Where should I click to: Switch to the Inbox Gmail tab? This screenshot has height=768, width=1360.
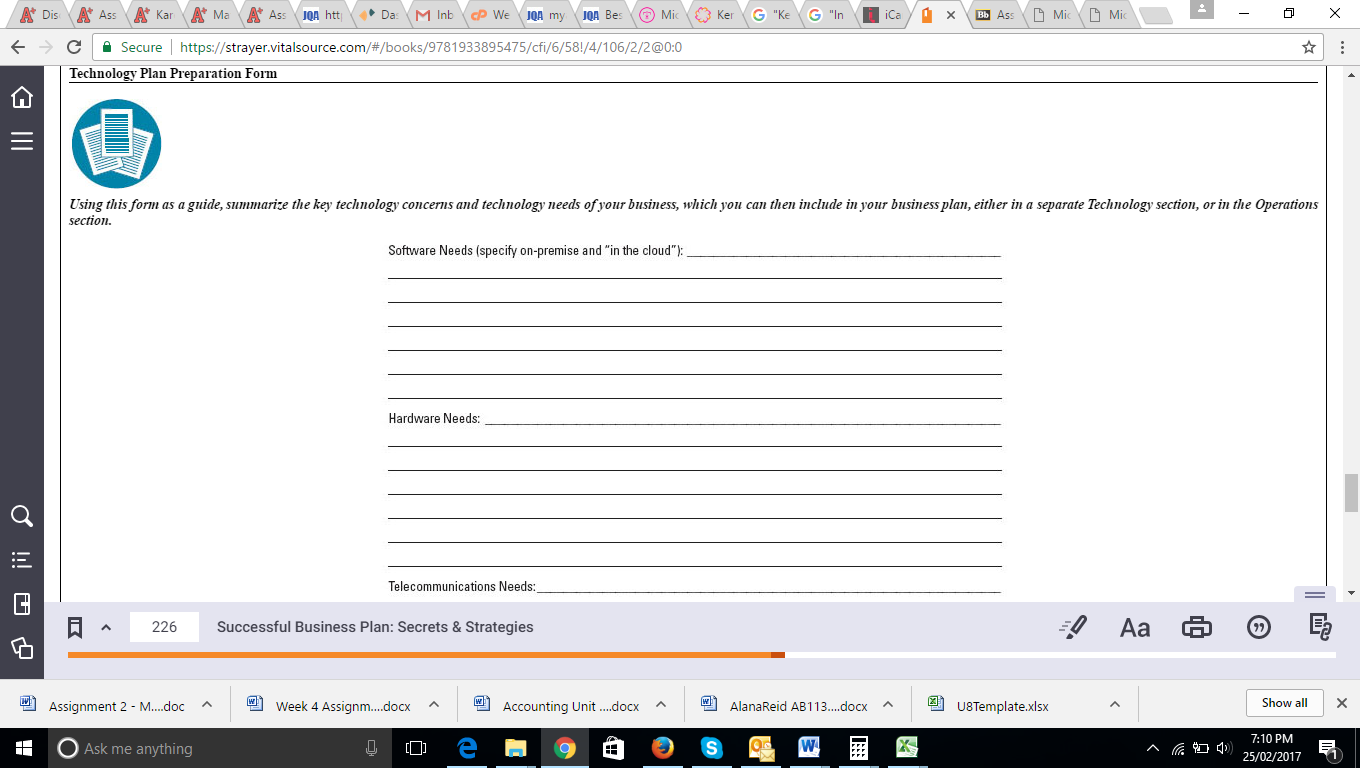tap(435, 15)
